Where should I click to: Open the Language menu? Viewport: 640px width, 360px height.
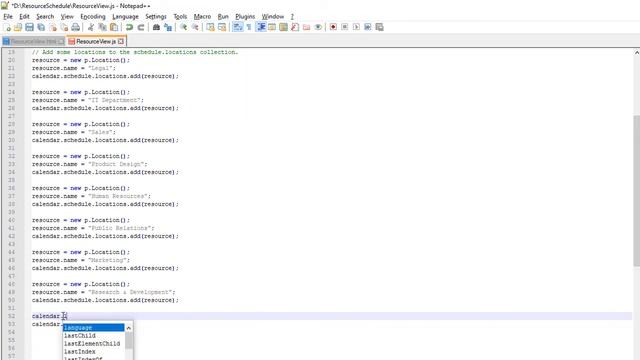[x=125, y=17]
